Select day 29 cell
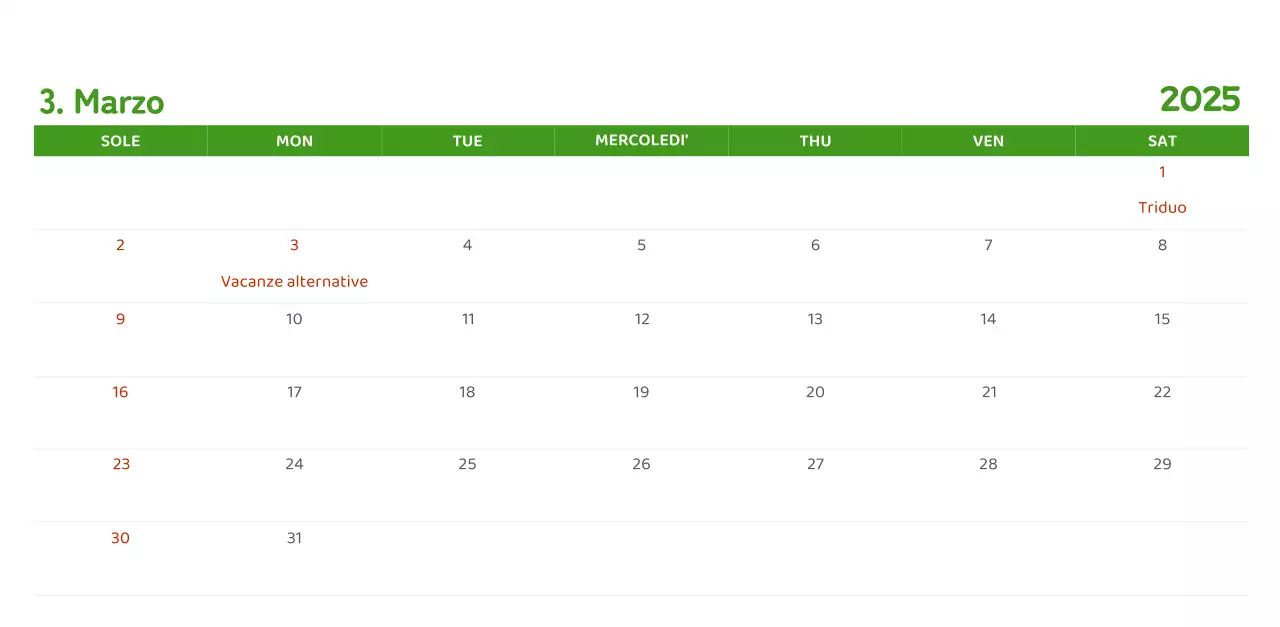The image size is (1280, 627). point(1162,464)
